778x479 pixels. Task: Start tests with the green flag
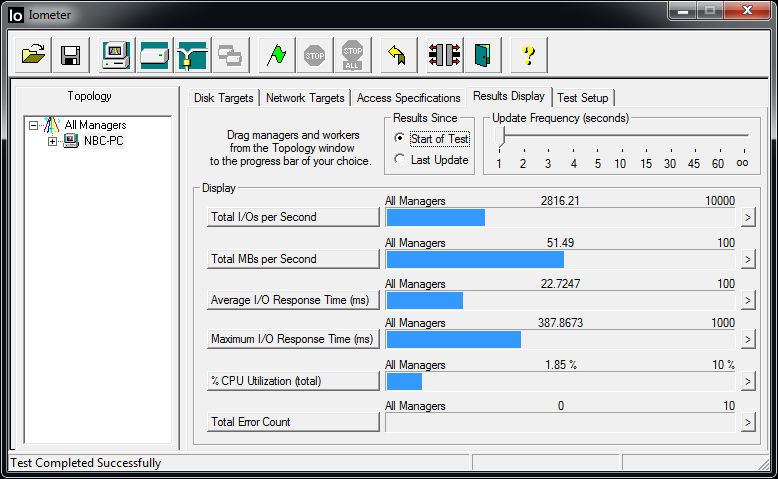click(x=277, y=55)
